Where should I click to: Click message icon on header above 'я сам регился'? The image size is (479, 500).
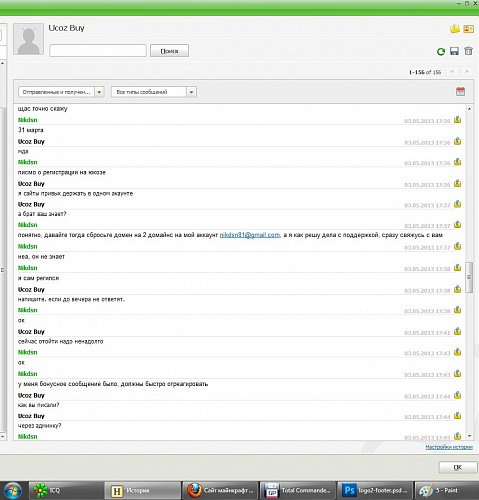click(458, 268)
